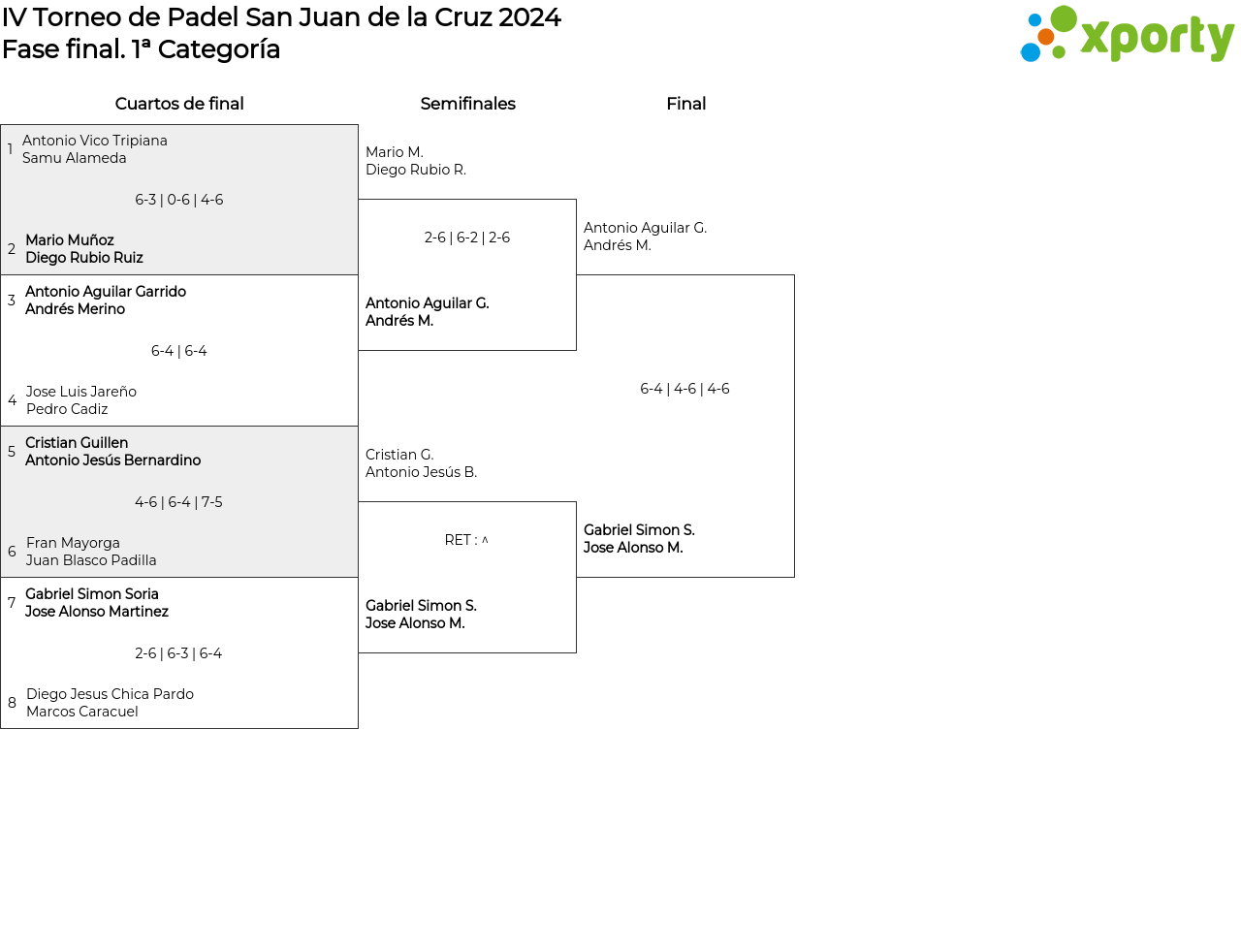Click the 4-6 | 6-4 | 7-5 score

pos(179,502)
